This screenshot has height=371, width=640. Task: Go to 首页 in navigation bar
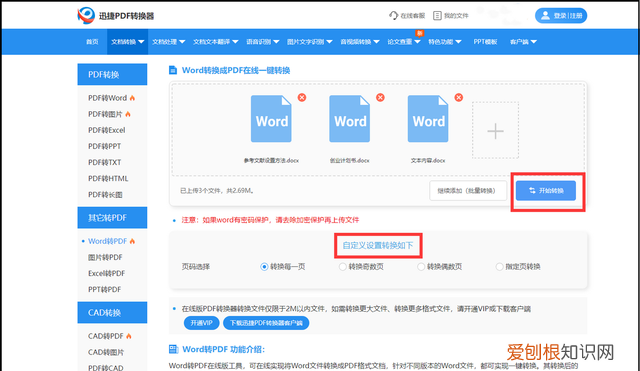coord(92,42)
